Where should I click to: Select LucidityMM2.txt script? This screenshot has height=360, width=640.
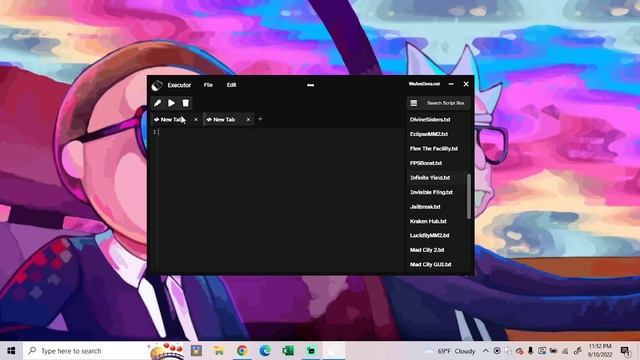click(x=429, y=236)
